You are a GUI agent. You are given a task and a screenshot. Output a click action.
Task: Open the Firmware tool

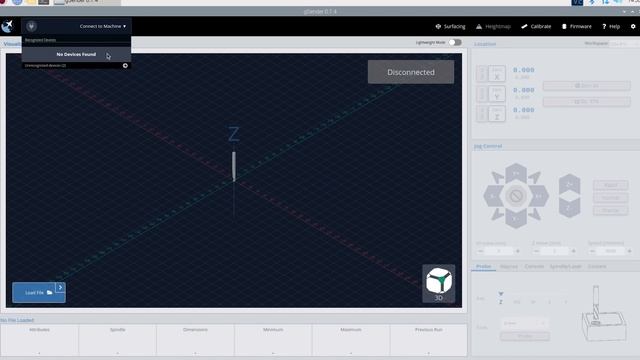pyautogui.click(x=576, y=26)
